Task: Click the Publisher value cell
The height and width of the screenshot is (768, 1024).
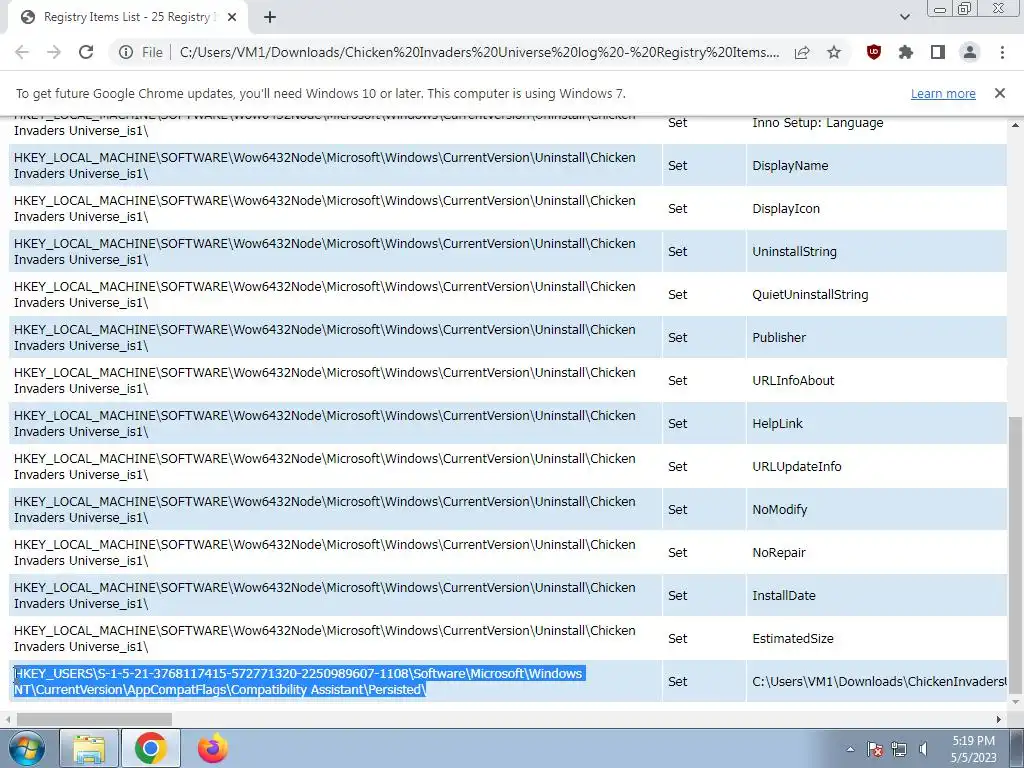Action: (x=876, y=338)
